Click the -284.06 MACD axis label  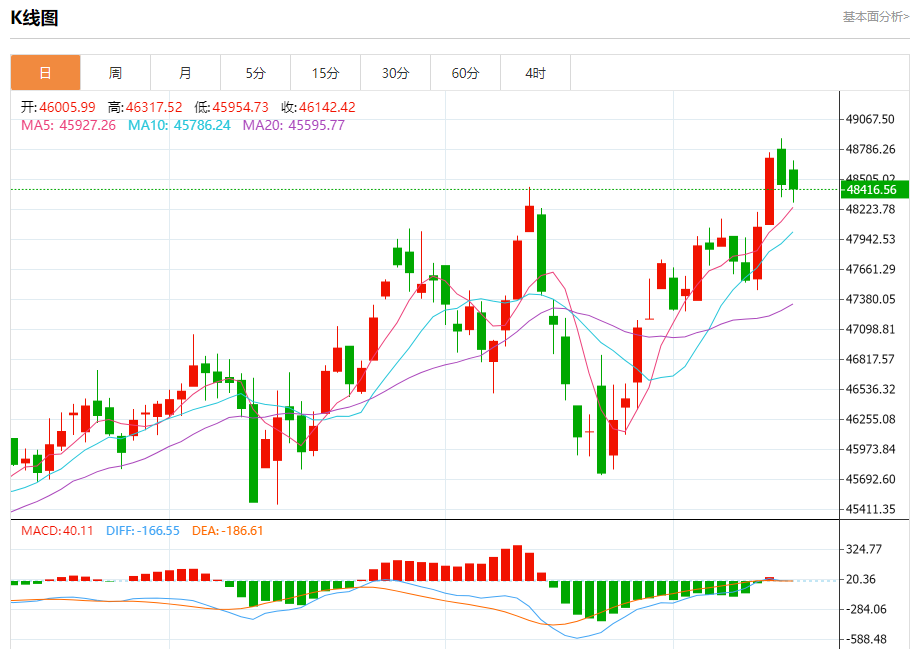(866, 609)
